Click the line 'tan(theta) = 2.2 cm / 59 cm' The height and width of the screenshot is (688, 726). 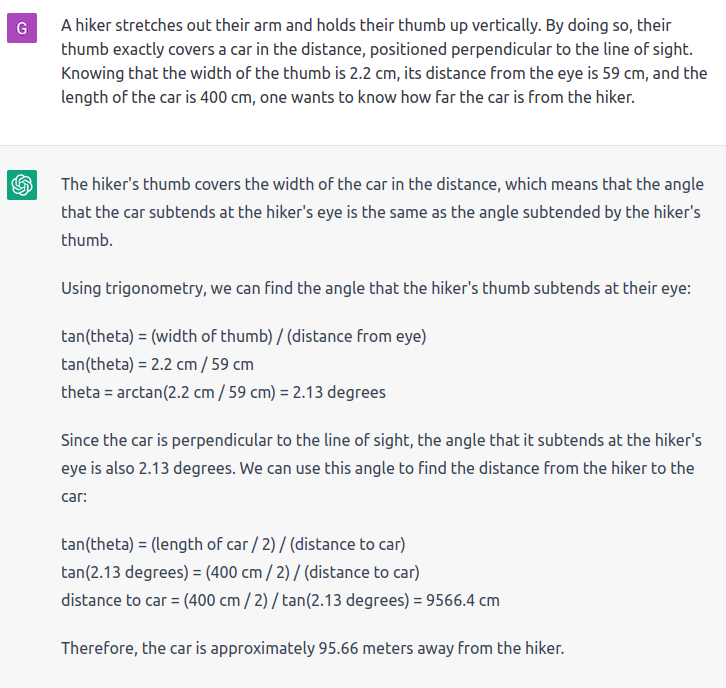click(x=157, y=364)
